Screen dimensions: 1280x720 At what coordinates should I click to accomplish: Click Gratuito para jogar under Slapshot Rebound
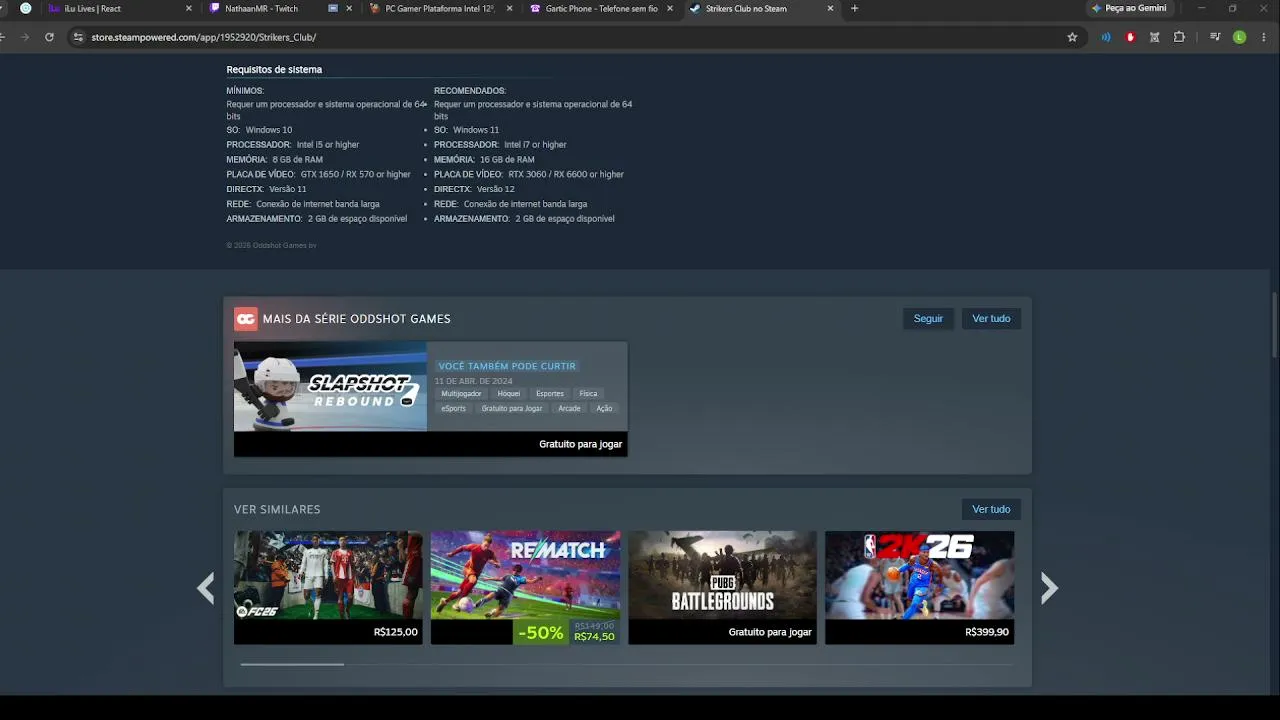(580, 444)
